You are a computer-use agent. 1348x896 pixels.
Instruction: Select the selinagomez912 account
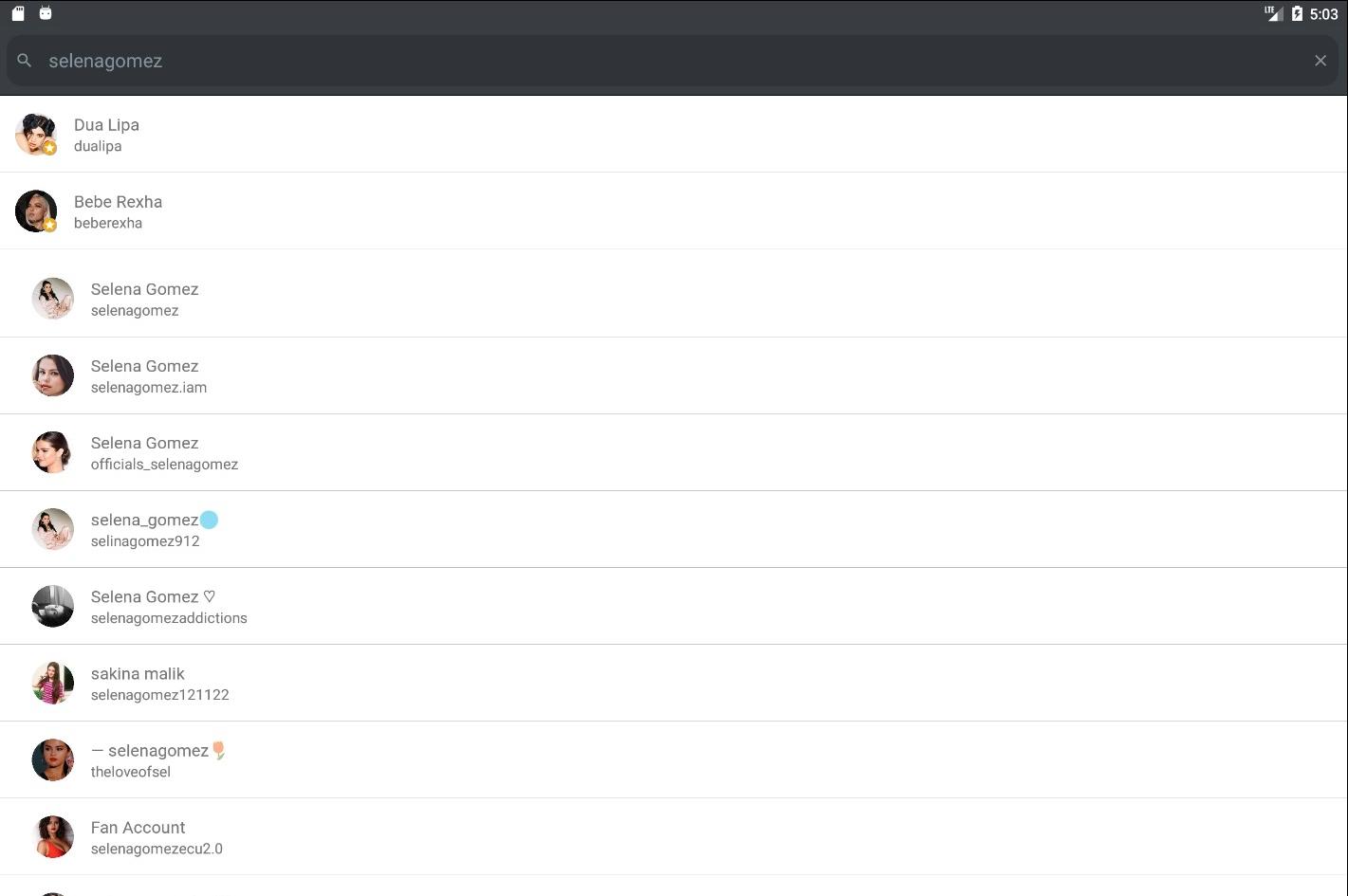(x=674, y=529)
